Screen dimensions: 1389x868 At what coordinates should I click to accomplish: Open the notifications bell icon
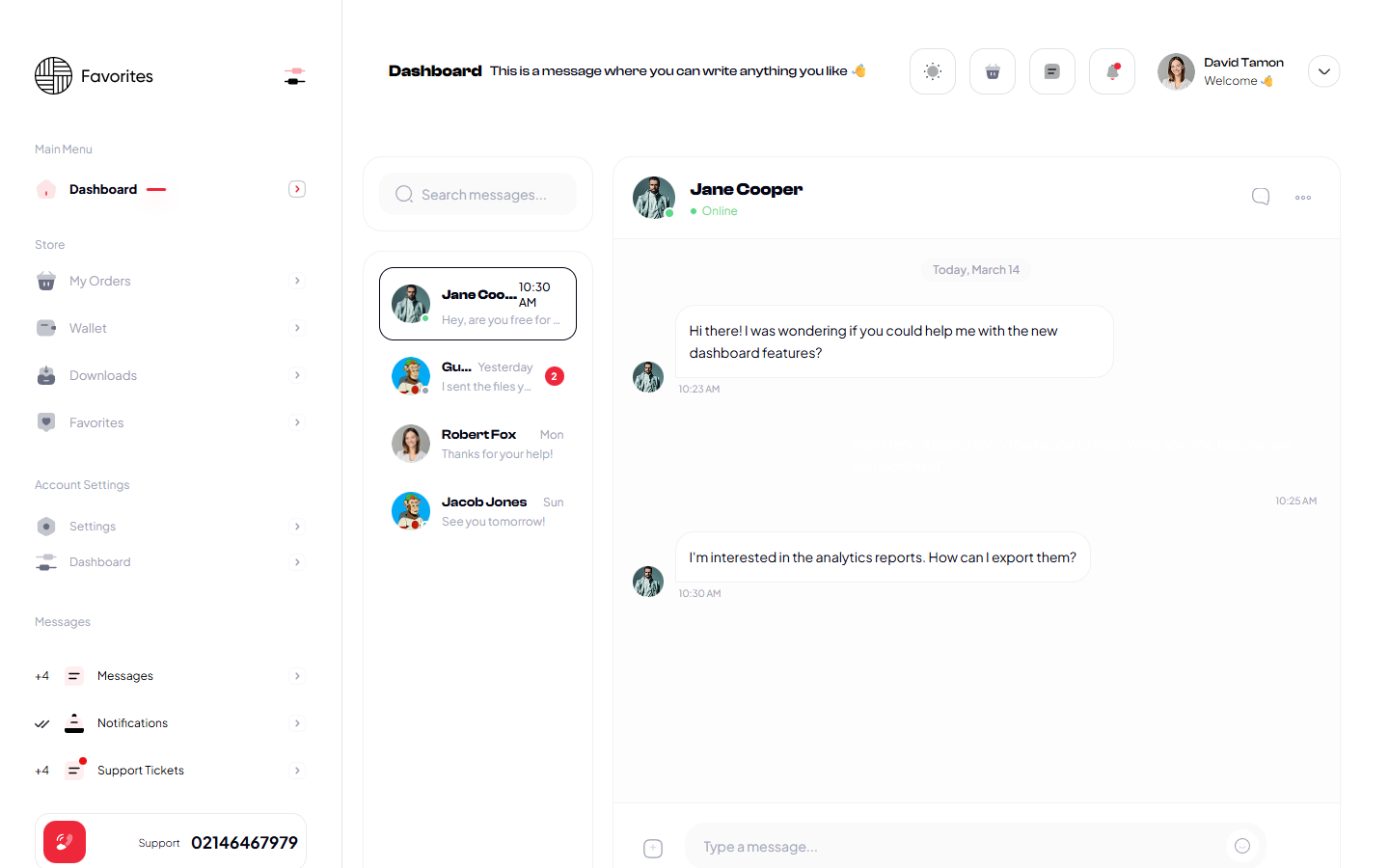coord(1111,71)
